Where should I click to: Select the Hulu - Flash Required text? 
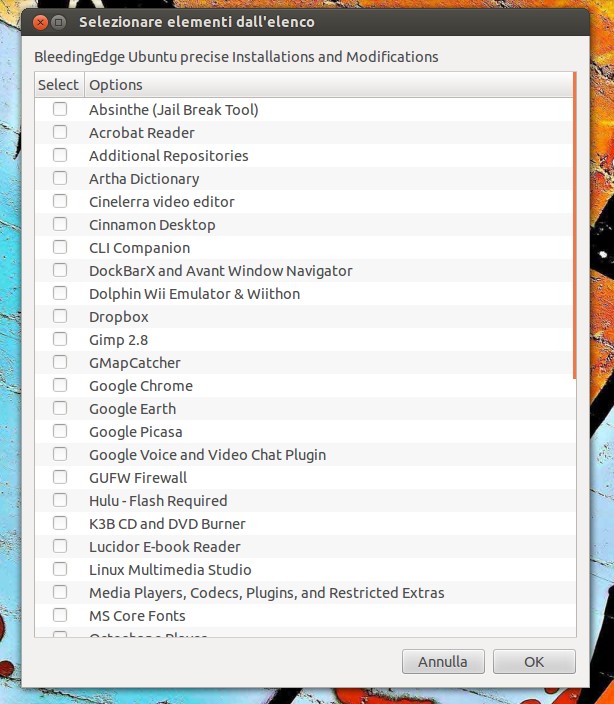tap(158, 501)
